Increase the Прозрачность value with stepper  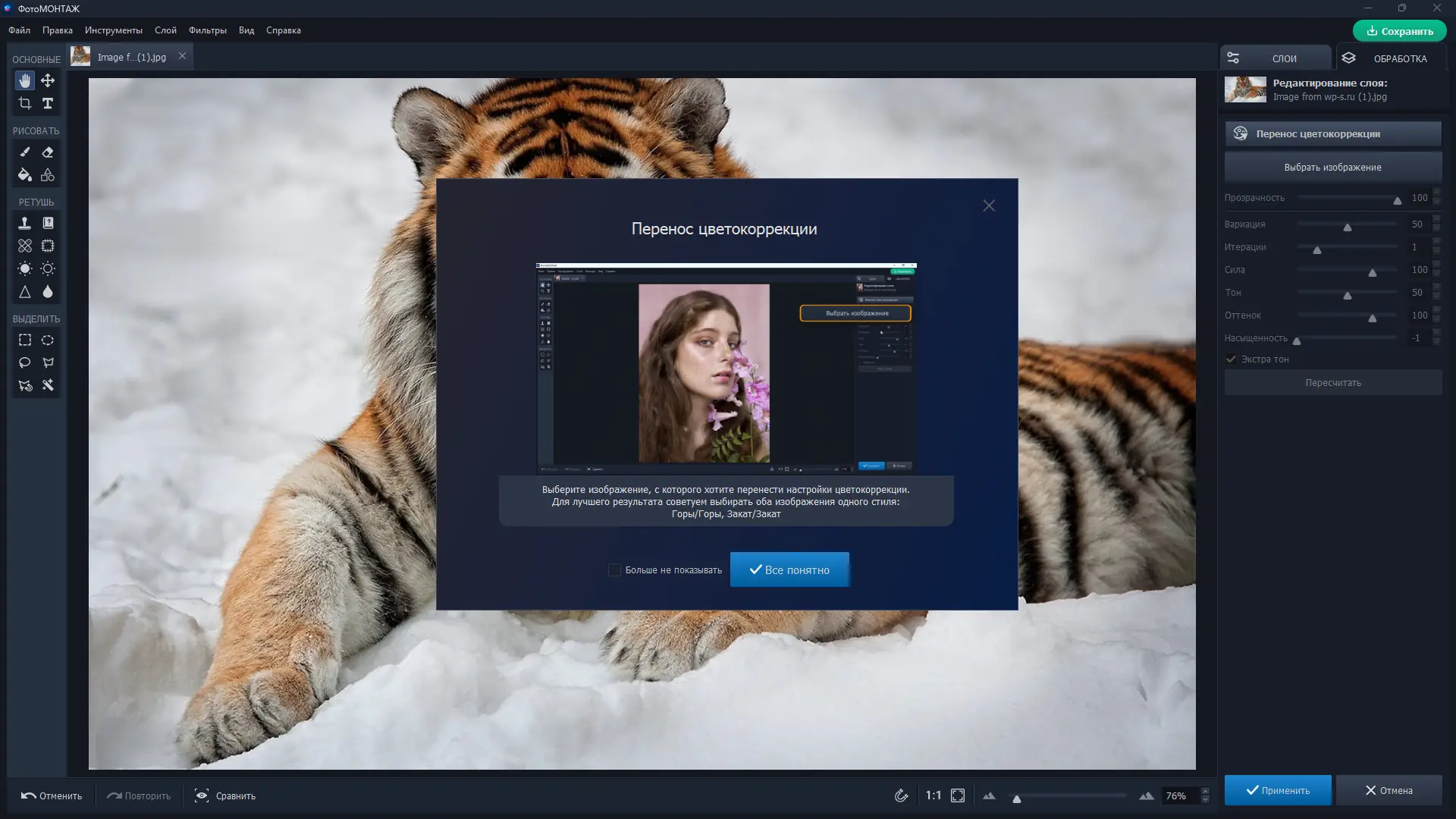click(1436, 193)
